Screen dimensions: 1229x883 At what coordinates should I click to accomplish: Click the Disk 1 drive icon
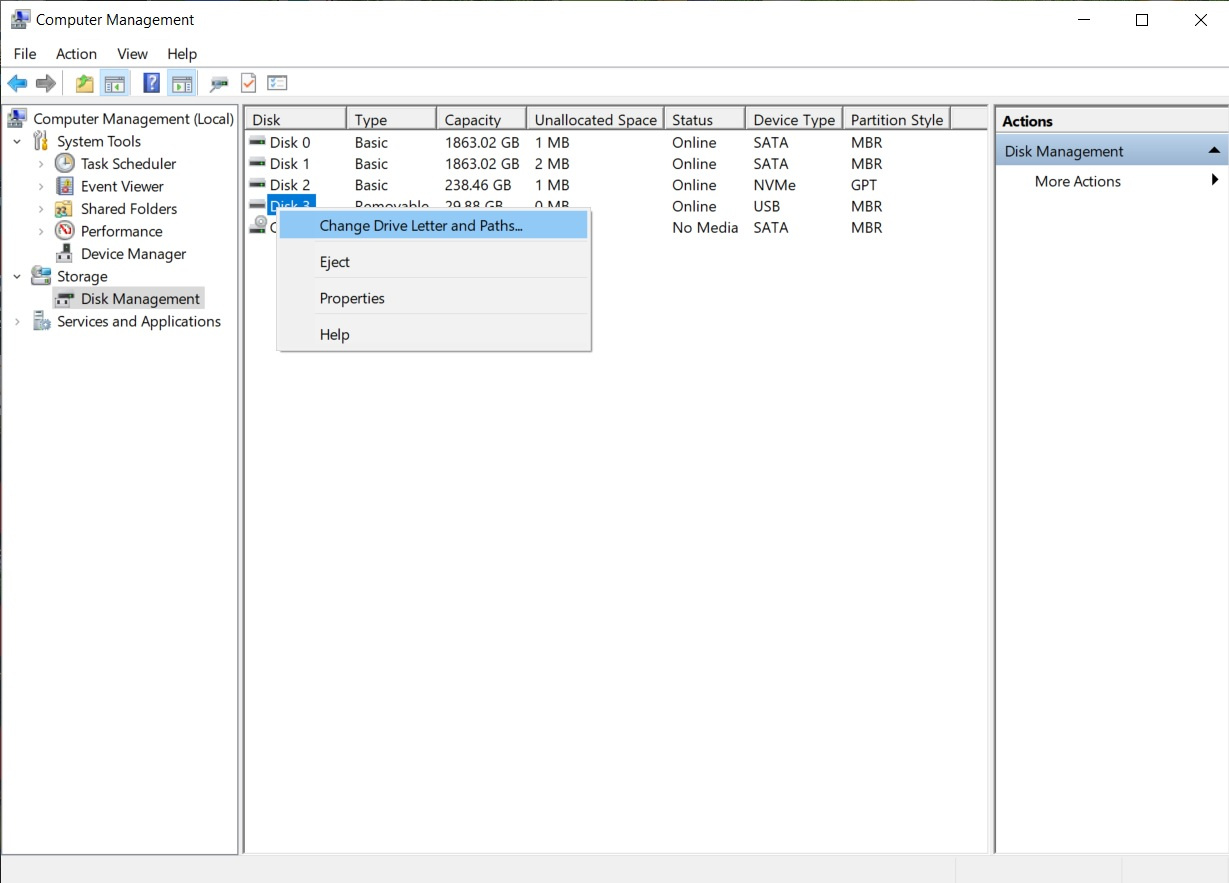[x=258, y=163]
